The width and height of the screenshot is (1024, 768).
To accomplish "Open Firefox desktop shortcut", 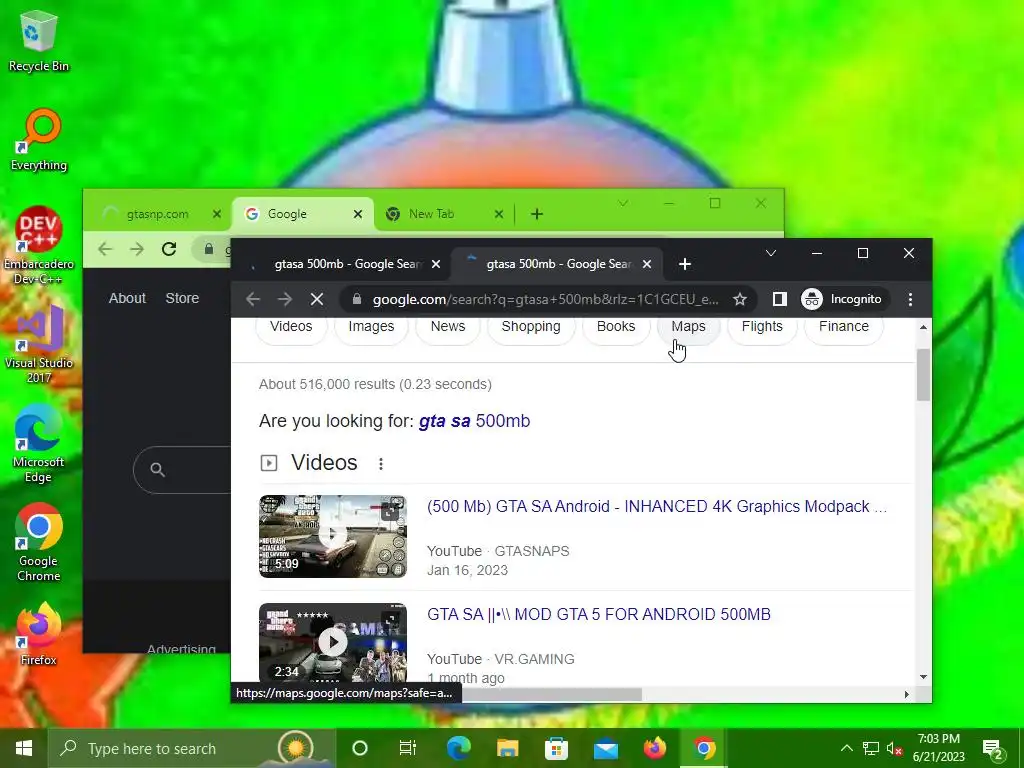I will [39, 634].
